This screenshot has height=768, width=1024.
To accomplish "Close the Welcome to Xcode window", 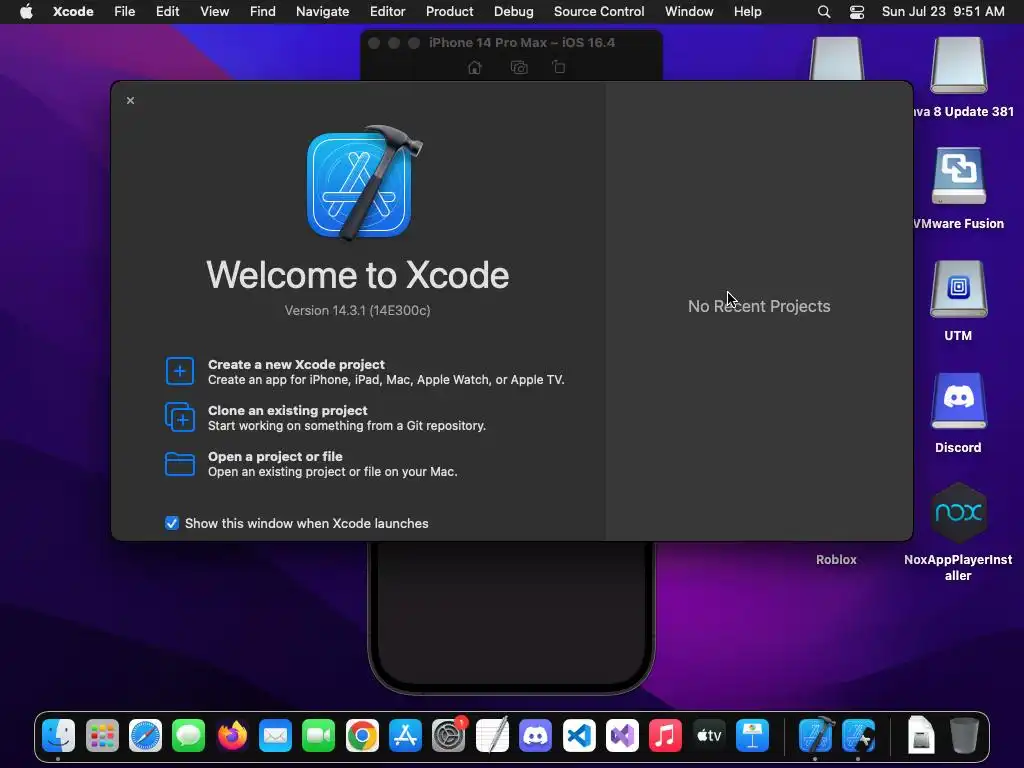I will 131,101.
